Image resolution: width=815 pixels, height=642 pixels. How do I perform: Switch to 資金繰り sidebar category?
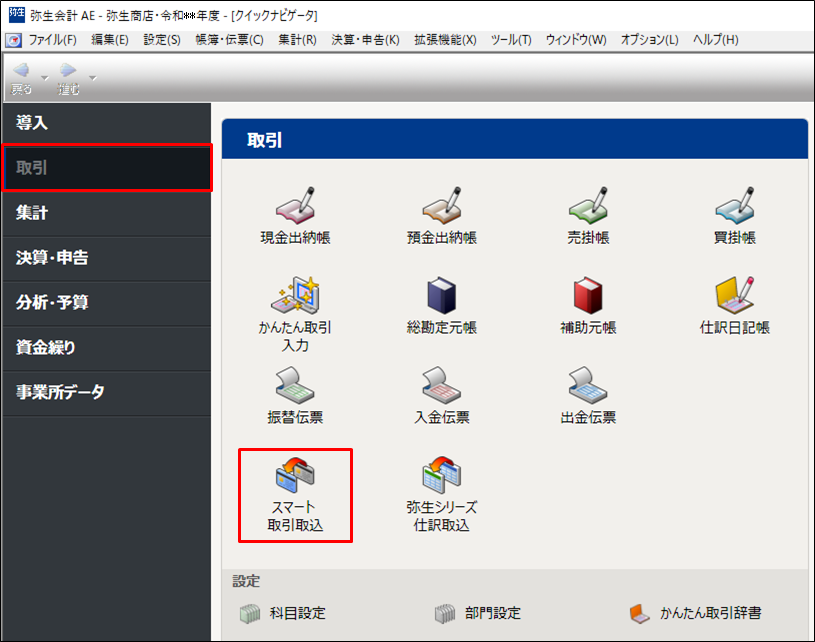105,347
